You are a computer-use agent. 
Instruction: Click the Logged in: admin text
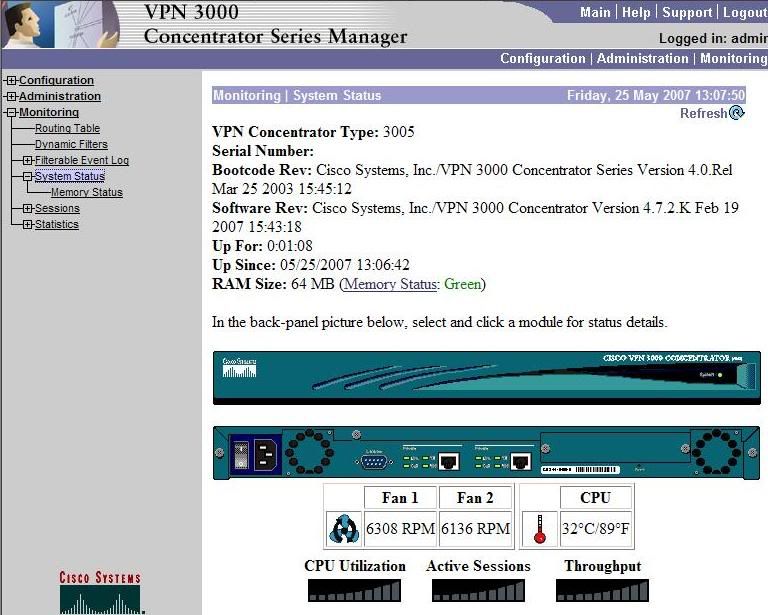coord(713,38)
